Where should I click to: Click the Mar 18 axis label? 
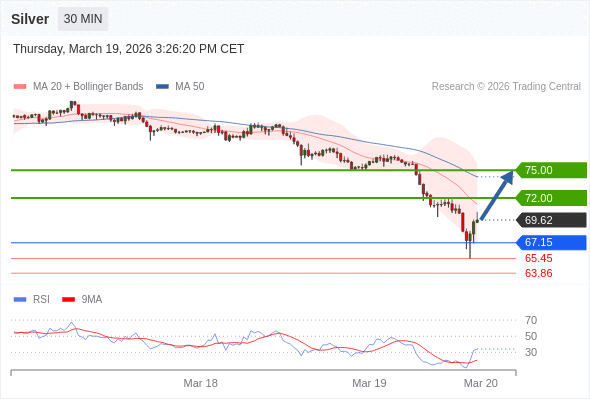coord(201,383)
